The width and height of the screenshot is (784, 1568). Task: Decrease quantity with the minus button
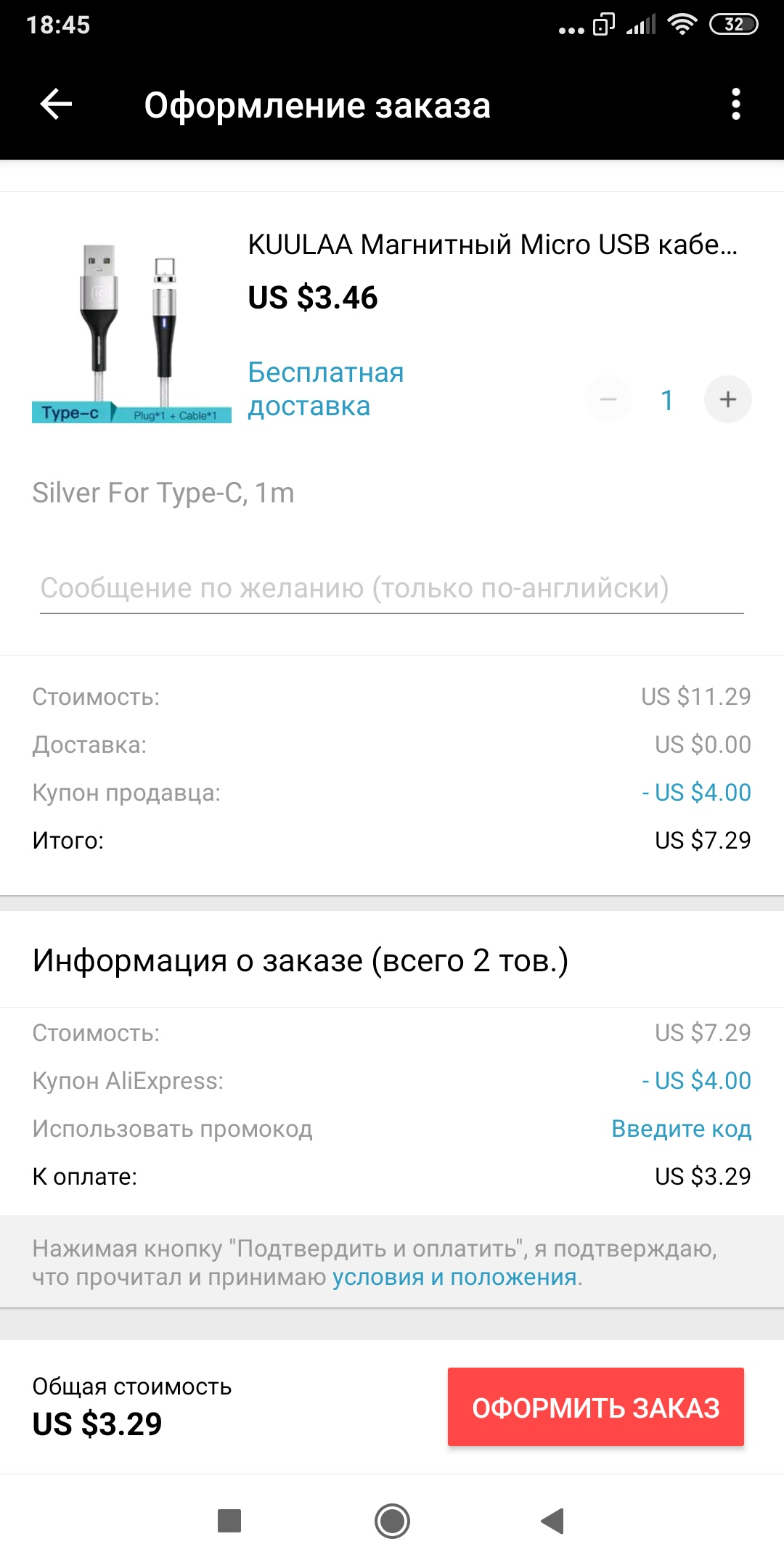[x=608, y=399]
